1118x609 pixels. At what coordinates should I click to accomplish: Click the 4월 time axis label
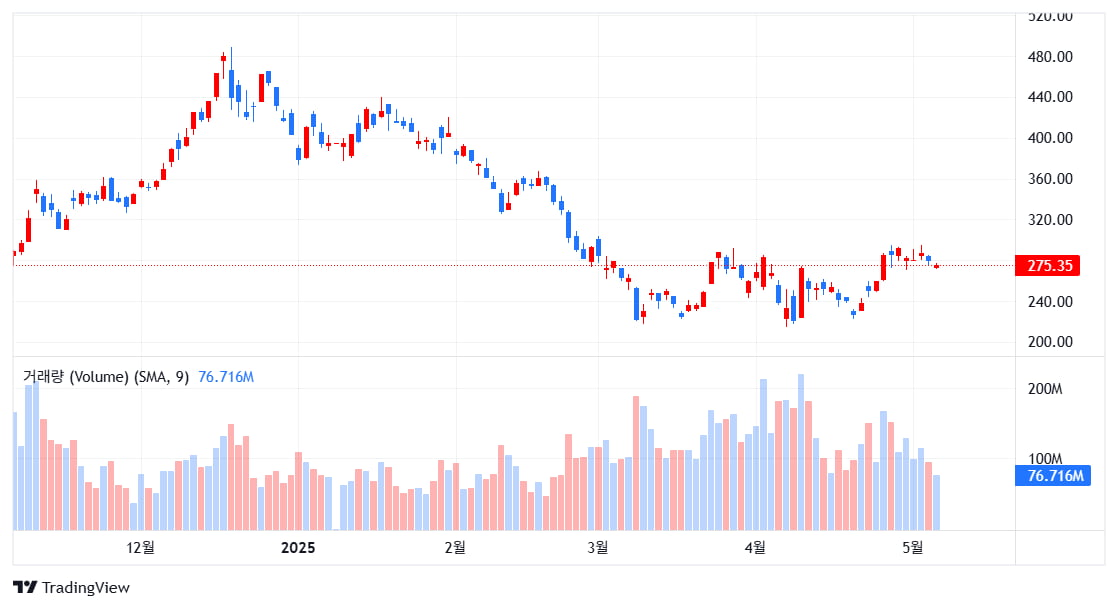[x=755, y=548]
